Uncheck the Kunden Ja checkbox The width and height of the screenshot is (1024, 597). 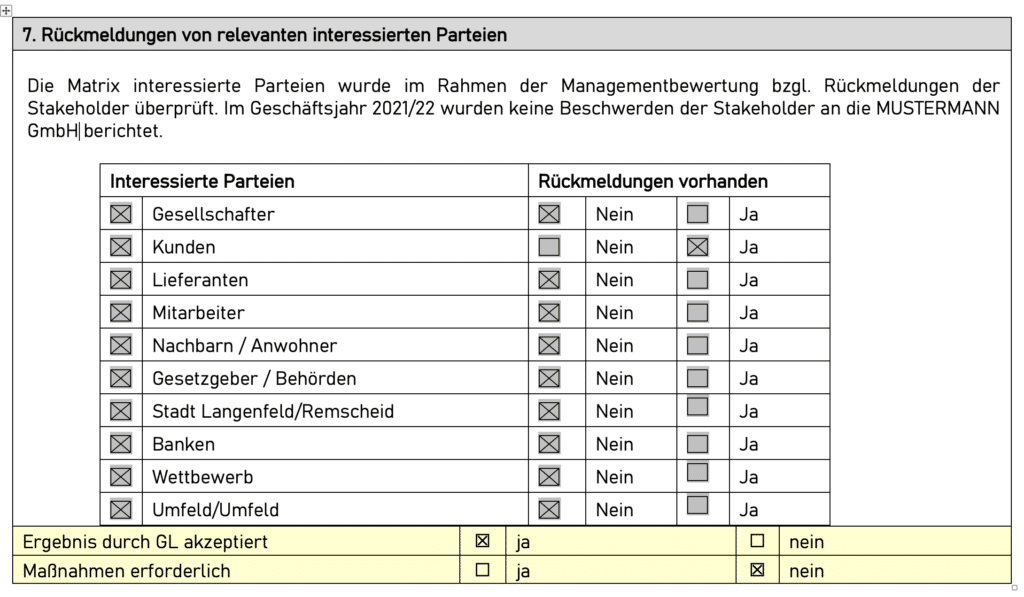(698, 246)
